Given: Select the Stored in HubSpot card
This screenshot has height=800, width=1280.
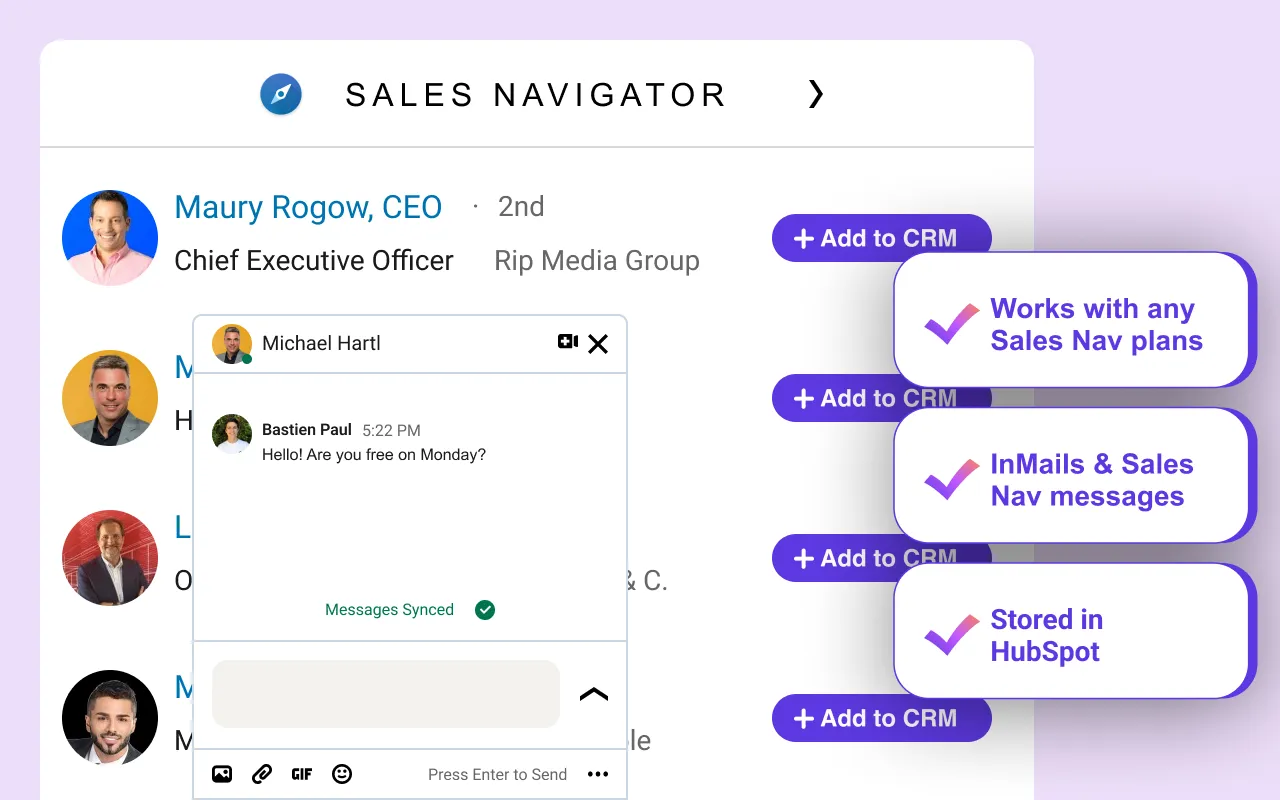Looking at the screenshot, I should pos(1072,631).
